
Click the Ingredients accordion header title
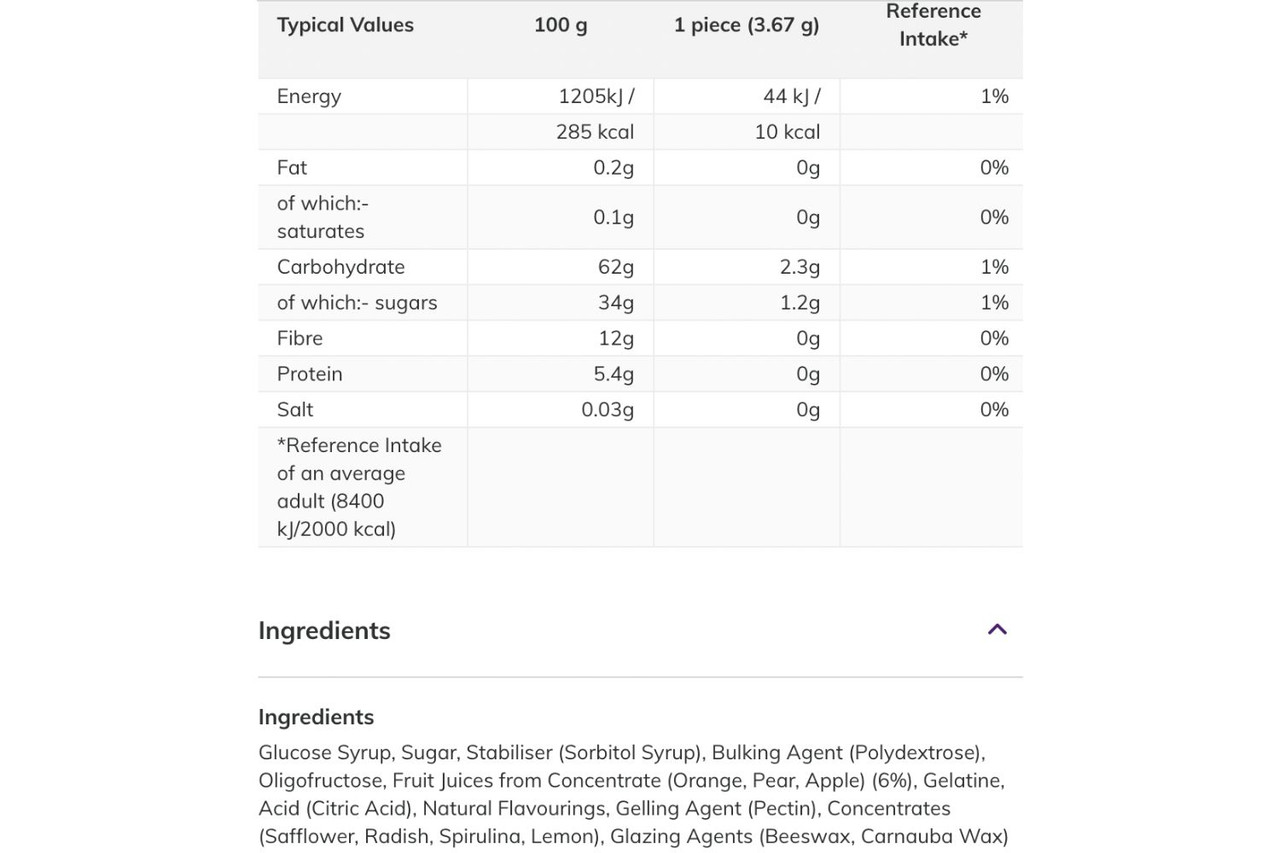(324, 631)
